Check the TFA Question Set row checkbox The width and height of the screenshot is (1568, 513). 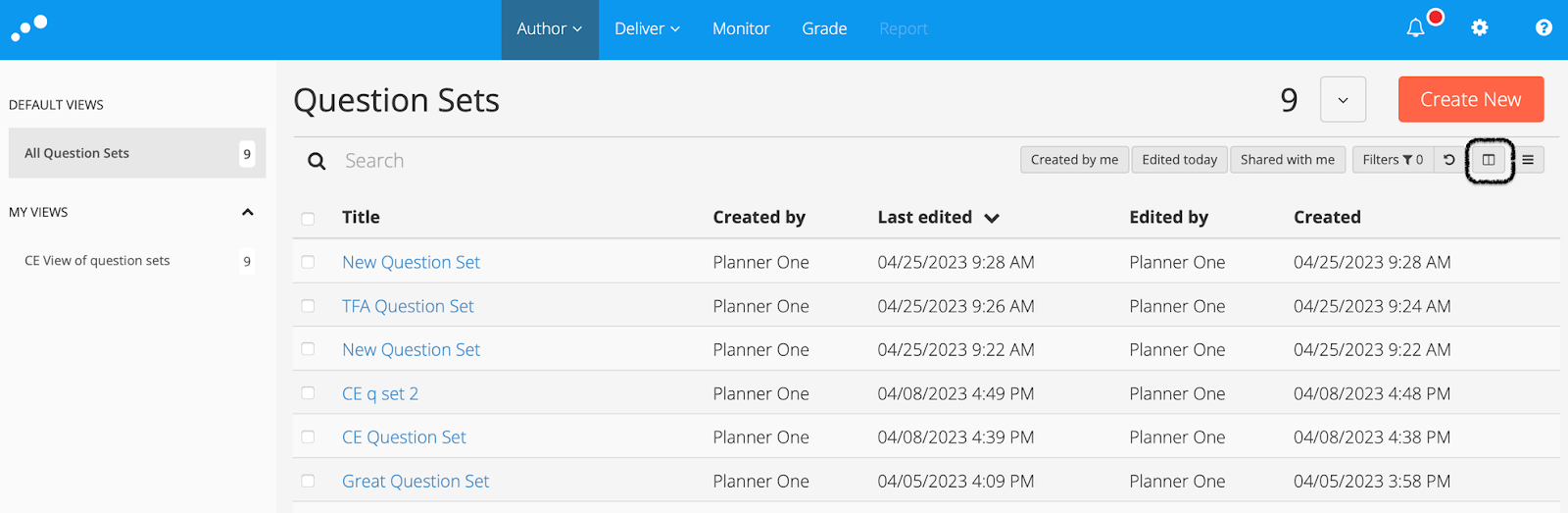[309, 306]
